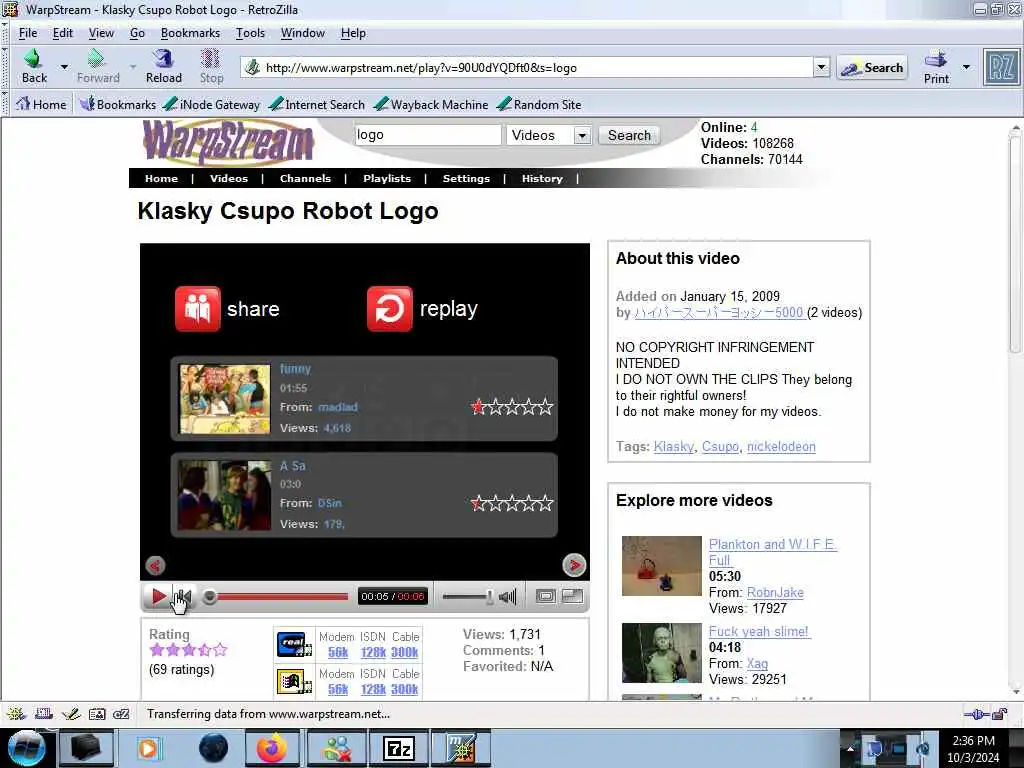Open the 'funny' related video thumbnail

(225, 399)
